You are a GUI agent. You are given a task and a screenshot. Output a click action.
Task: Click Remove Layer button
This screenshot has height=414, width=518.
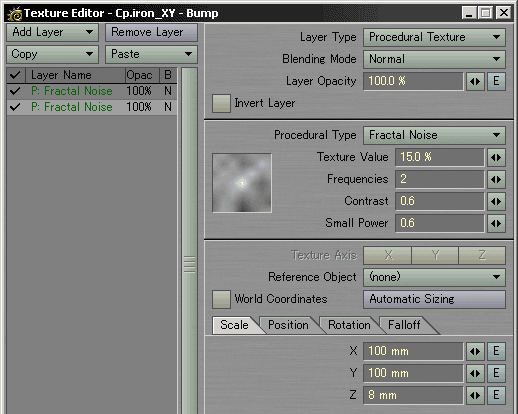[x=152, y=32]
